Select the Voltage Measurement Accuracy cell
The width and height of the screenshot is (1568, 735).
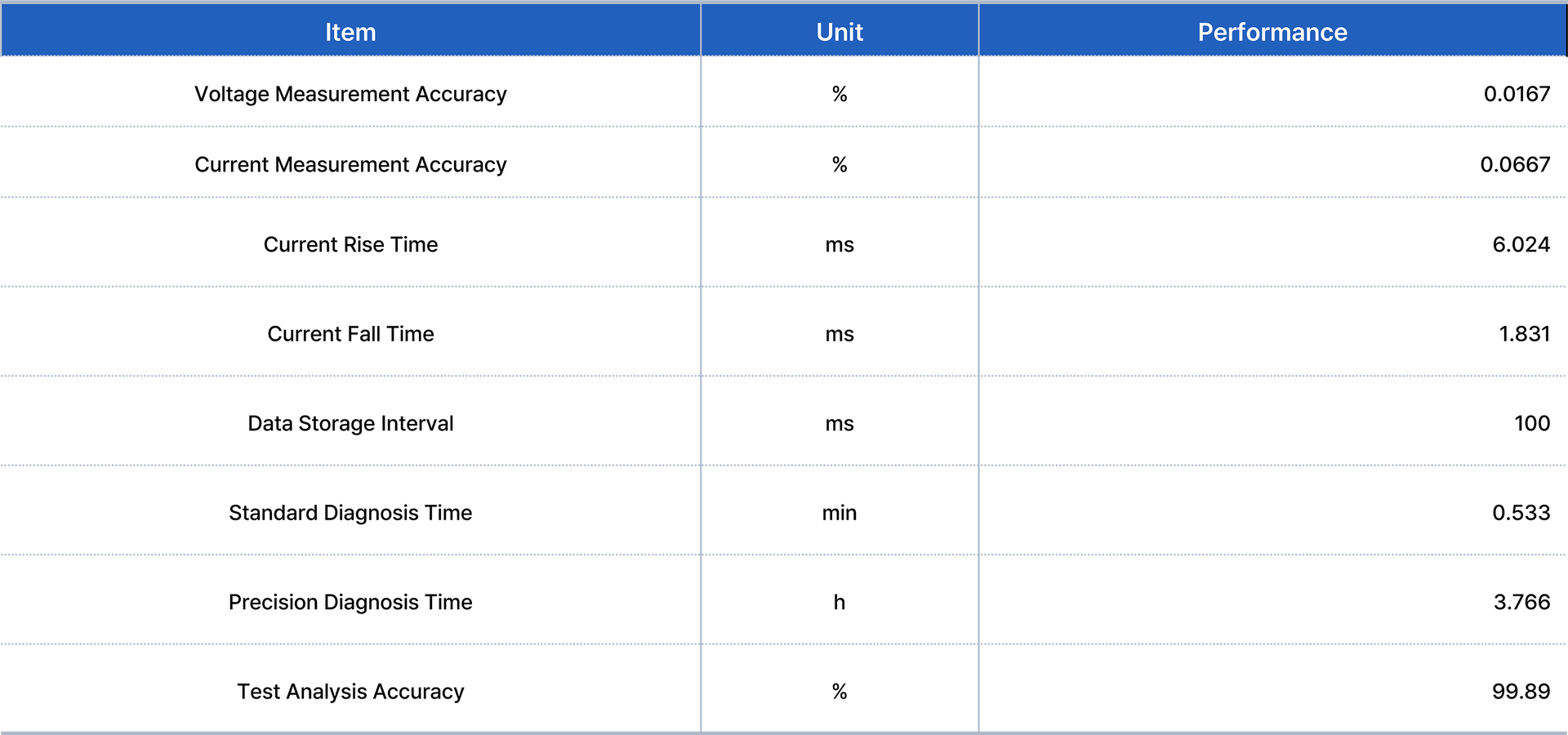(350, 94)
